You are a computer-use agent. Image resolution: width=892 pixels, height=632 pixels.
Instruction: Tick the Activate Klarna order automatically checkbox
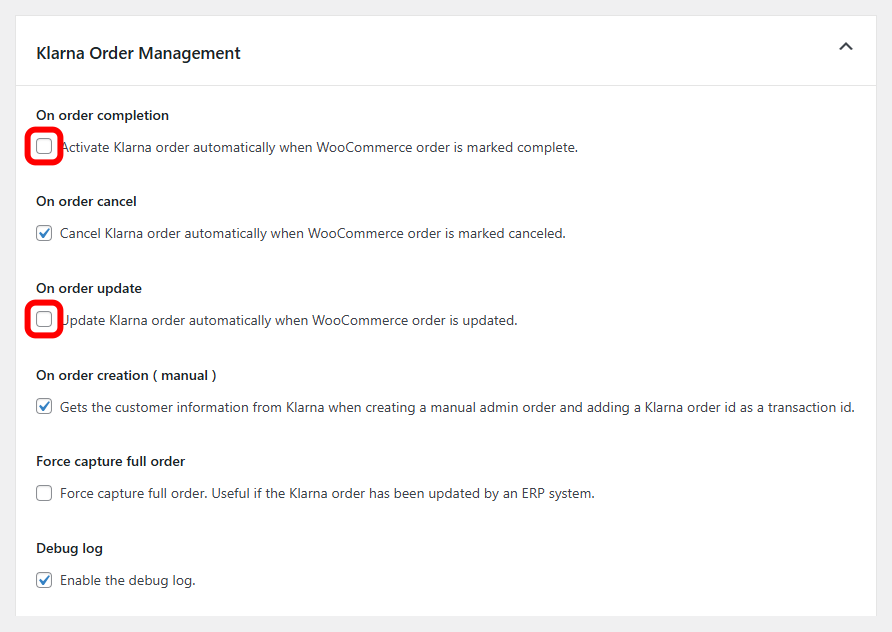click(44, 147)
